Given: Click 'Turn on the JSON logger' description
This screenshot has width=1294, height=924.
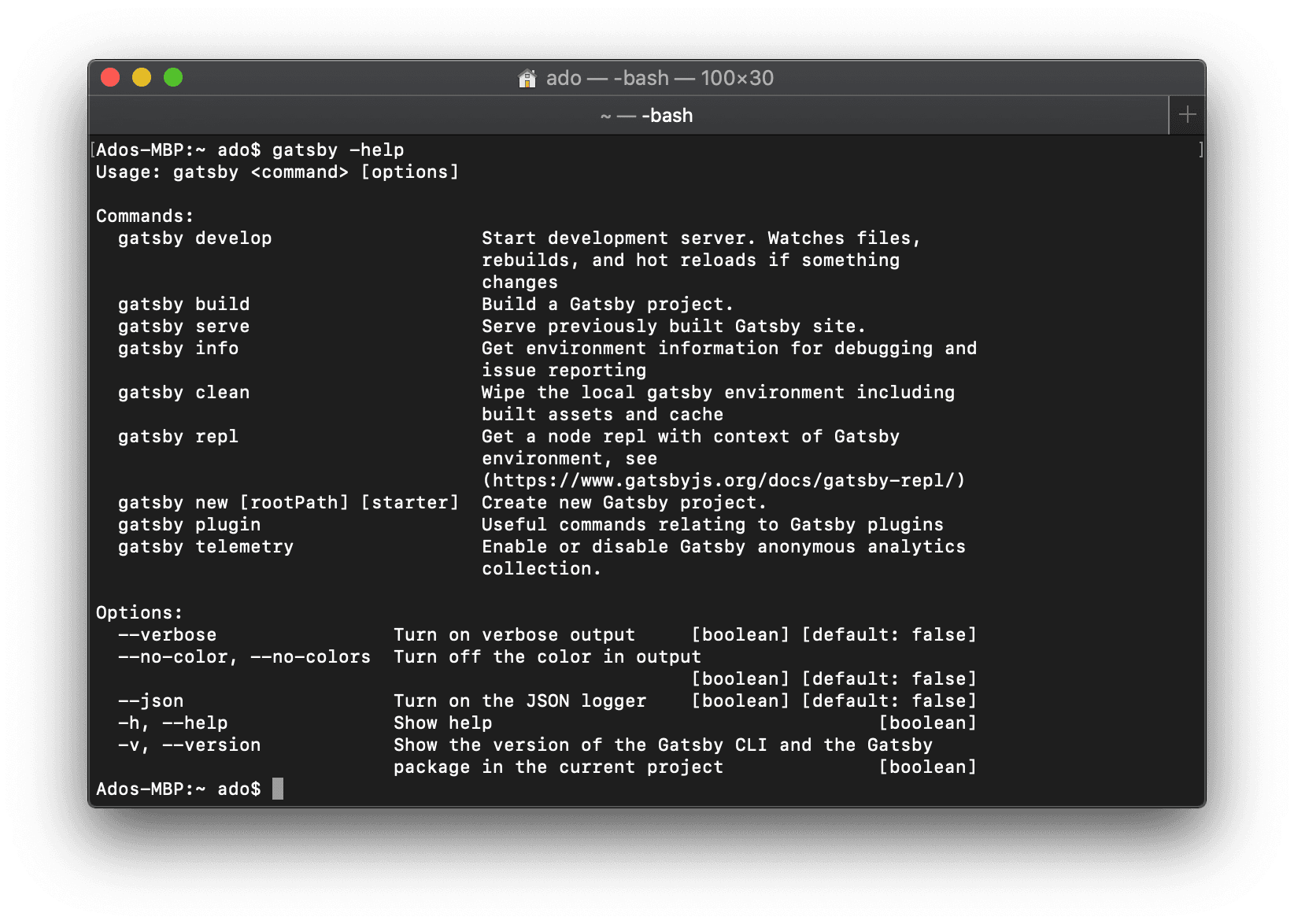Looking at the screenshot, I should 519,700.
